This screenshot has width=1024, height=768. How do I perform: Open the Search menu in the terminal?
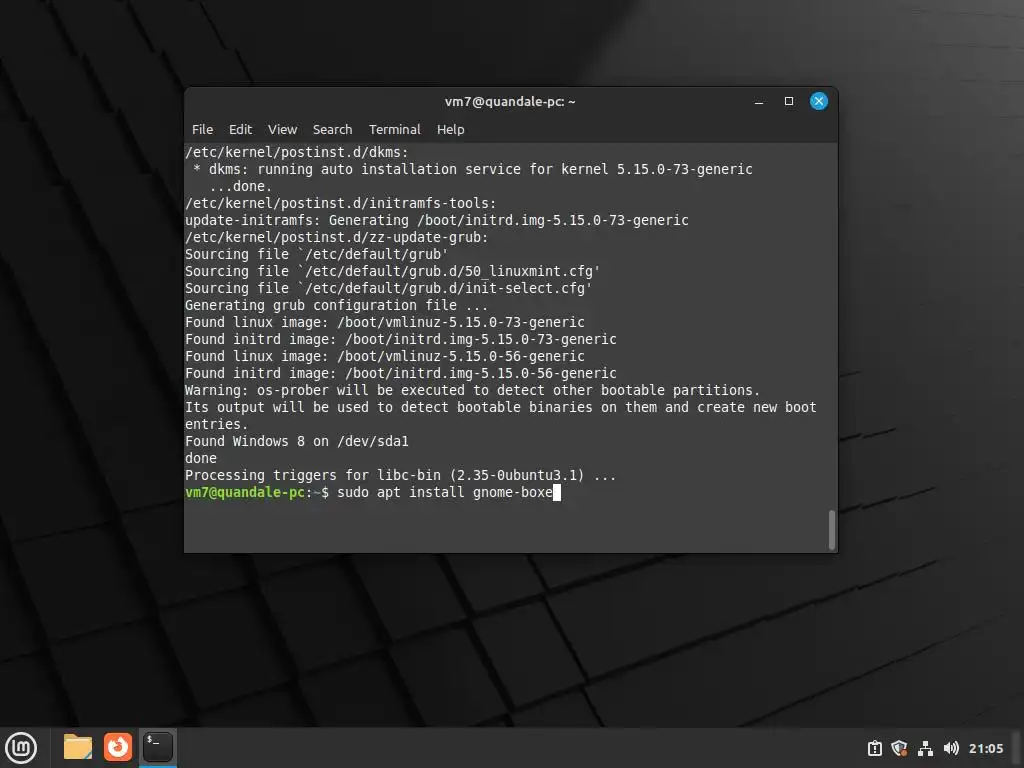pos(332,129)
